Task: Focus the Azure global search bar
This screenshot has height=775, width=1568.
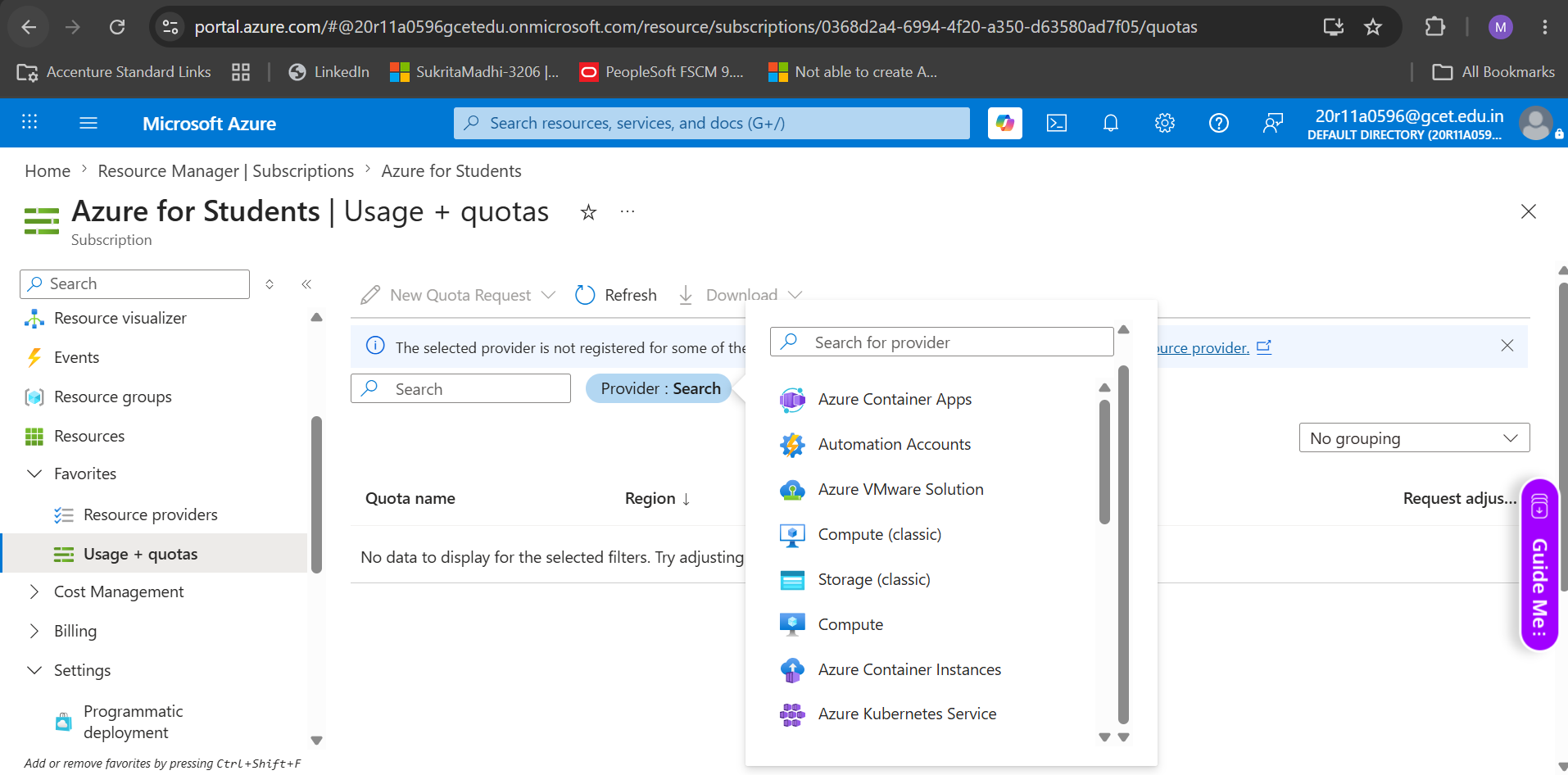Action: click(x=711, y=123)
